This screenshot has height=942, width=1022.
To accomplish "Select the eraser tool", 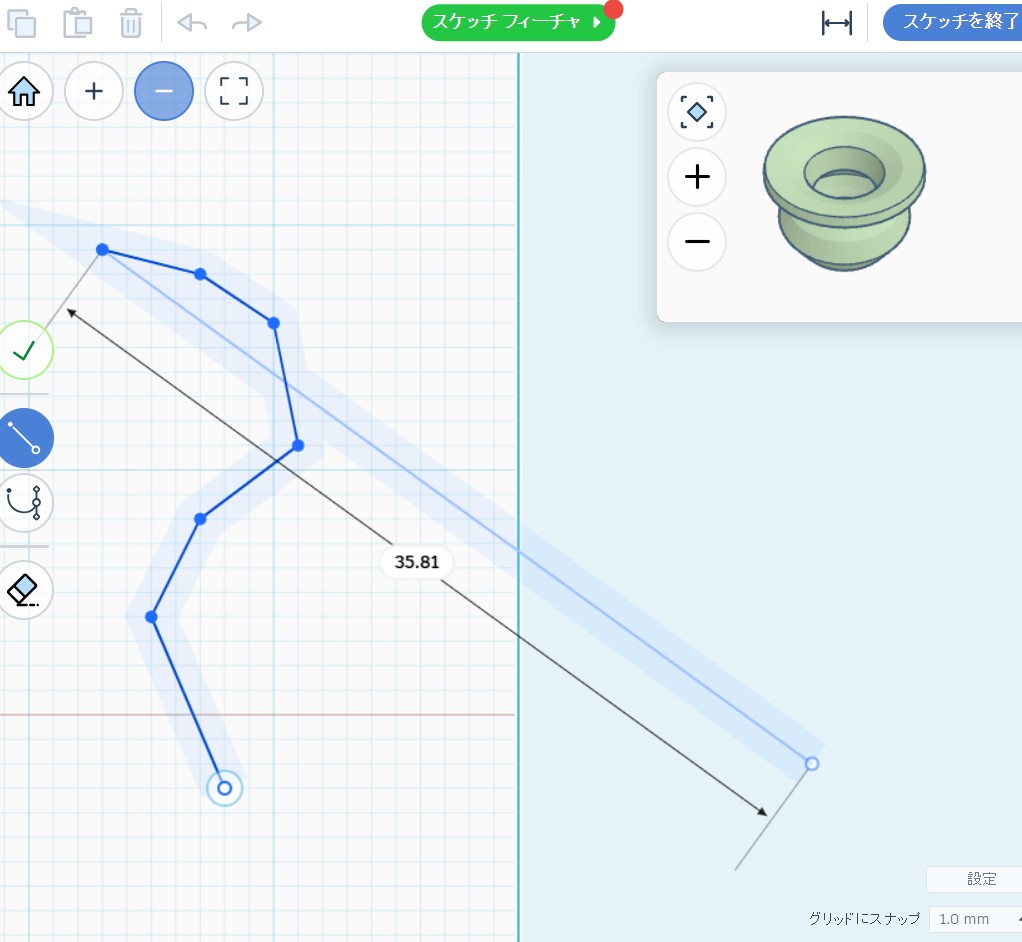I will tap(25, 590).
